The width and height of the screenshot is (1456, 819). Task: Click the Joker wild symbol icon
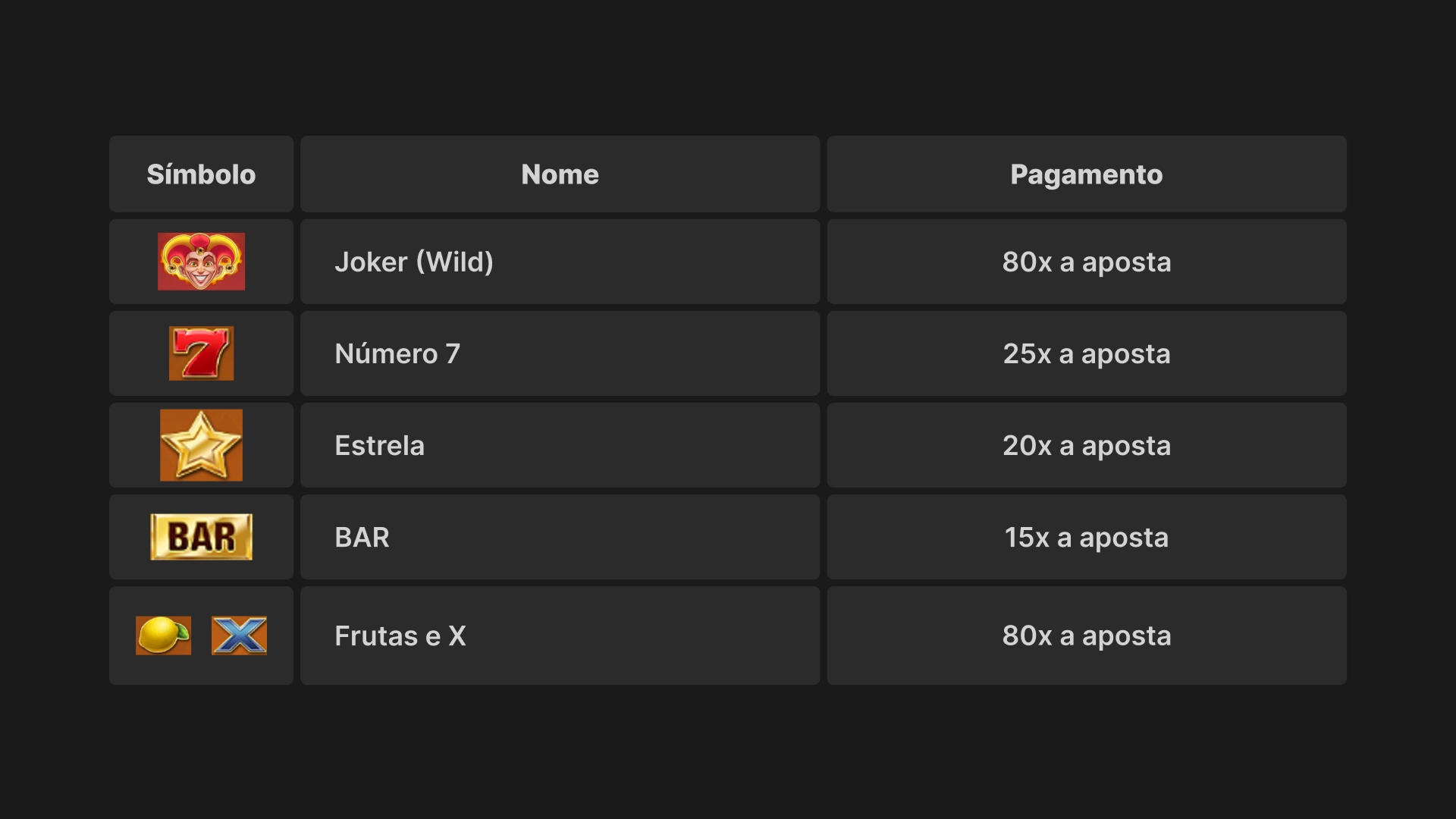[201, 262]
